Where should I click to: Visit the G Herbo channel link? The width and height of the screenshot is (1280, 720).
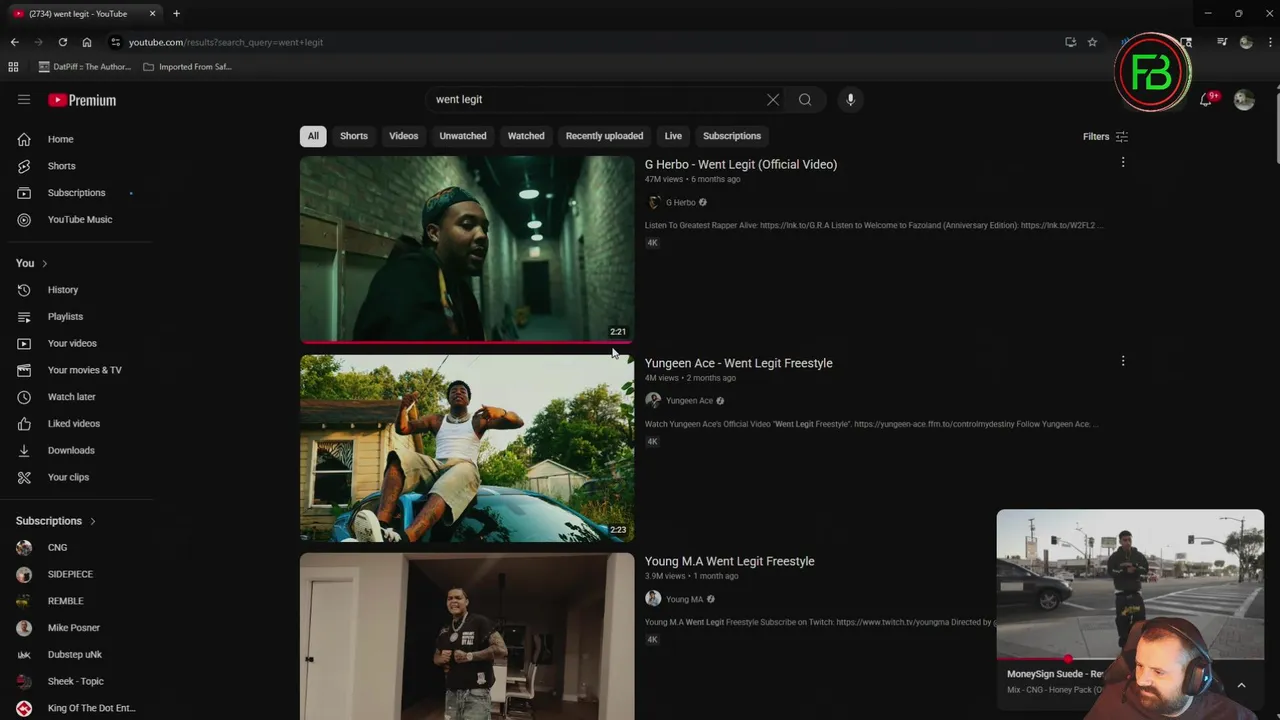pyautogui.click(x=681, y=203)
